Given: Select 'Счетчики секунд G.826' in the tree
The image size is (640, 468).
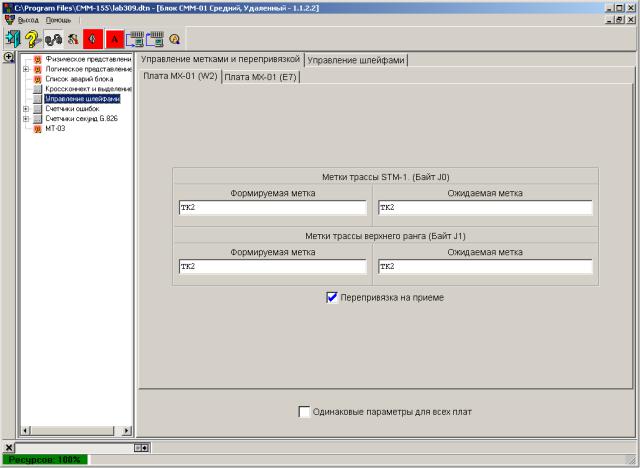Looking at the screenshot, I should [81, 118].
